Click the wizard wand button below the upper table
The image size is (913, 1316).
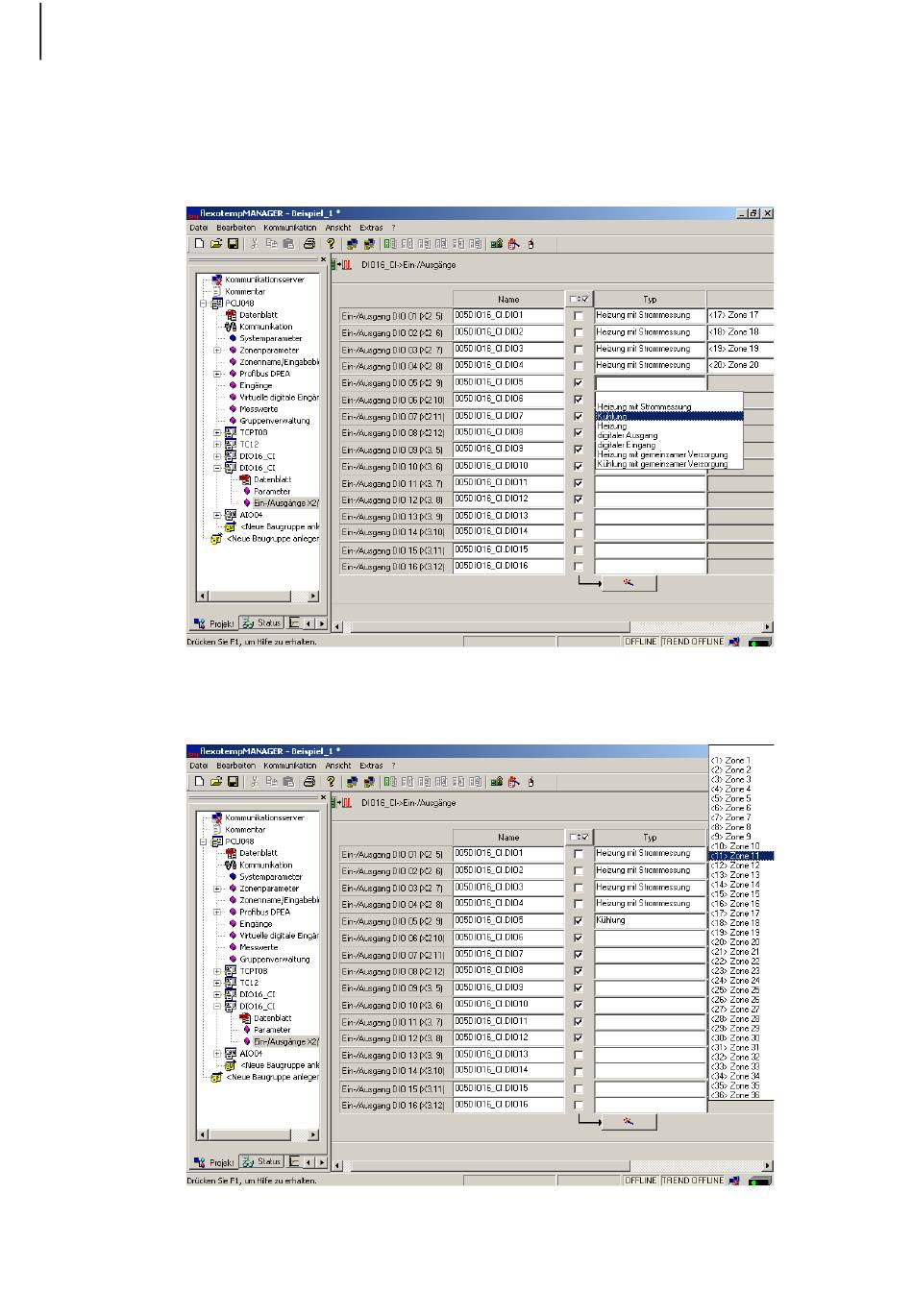629,583
